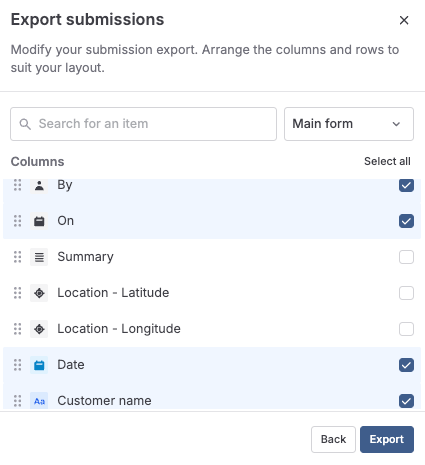
Task: Select the Date row label
Action: coord(71,365)
